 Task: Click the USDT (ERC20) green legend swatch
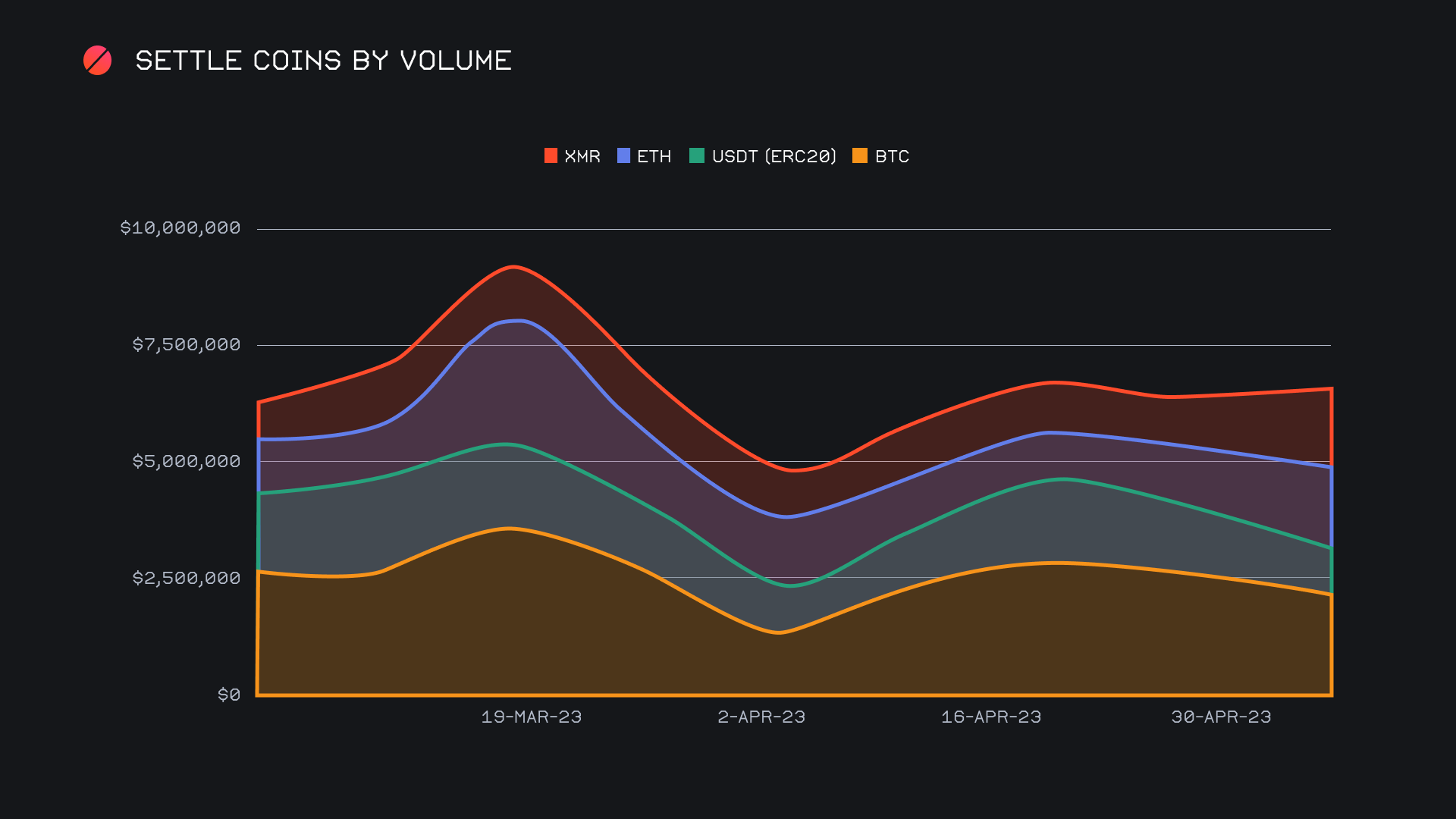696,156
